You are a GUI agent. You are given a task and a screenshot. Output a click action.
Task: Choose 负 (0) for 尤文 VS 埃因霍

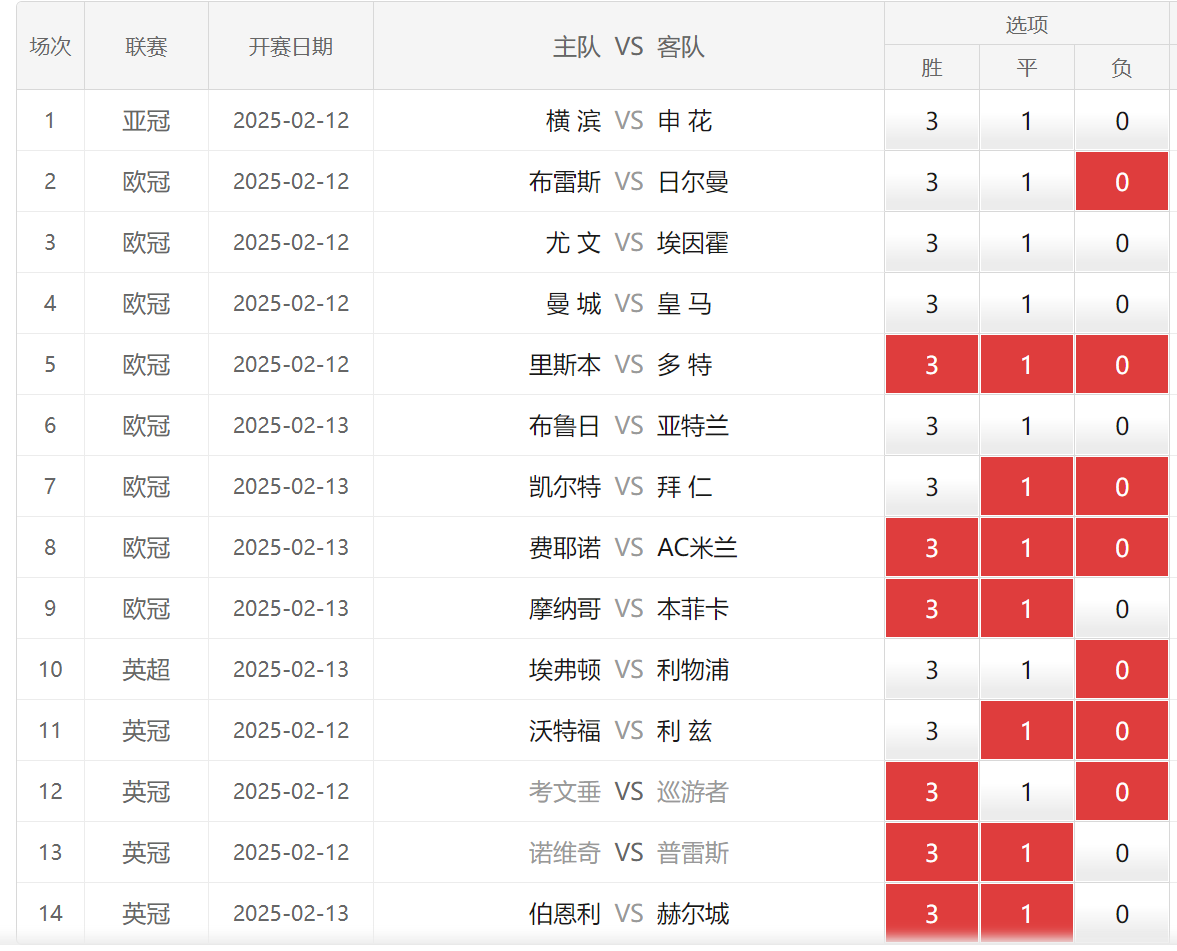(1121, 242)
